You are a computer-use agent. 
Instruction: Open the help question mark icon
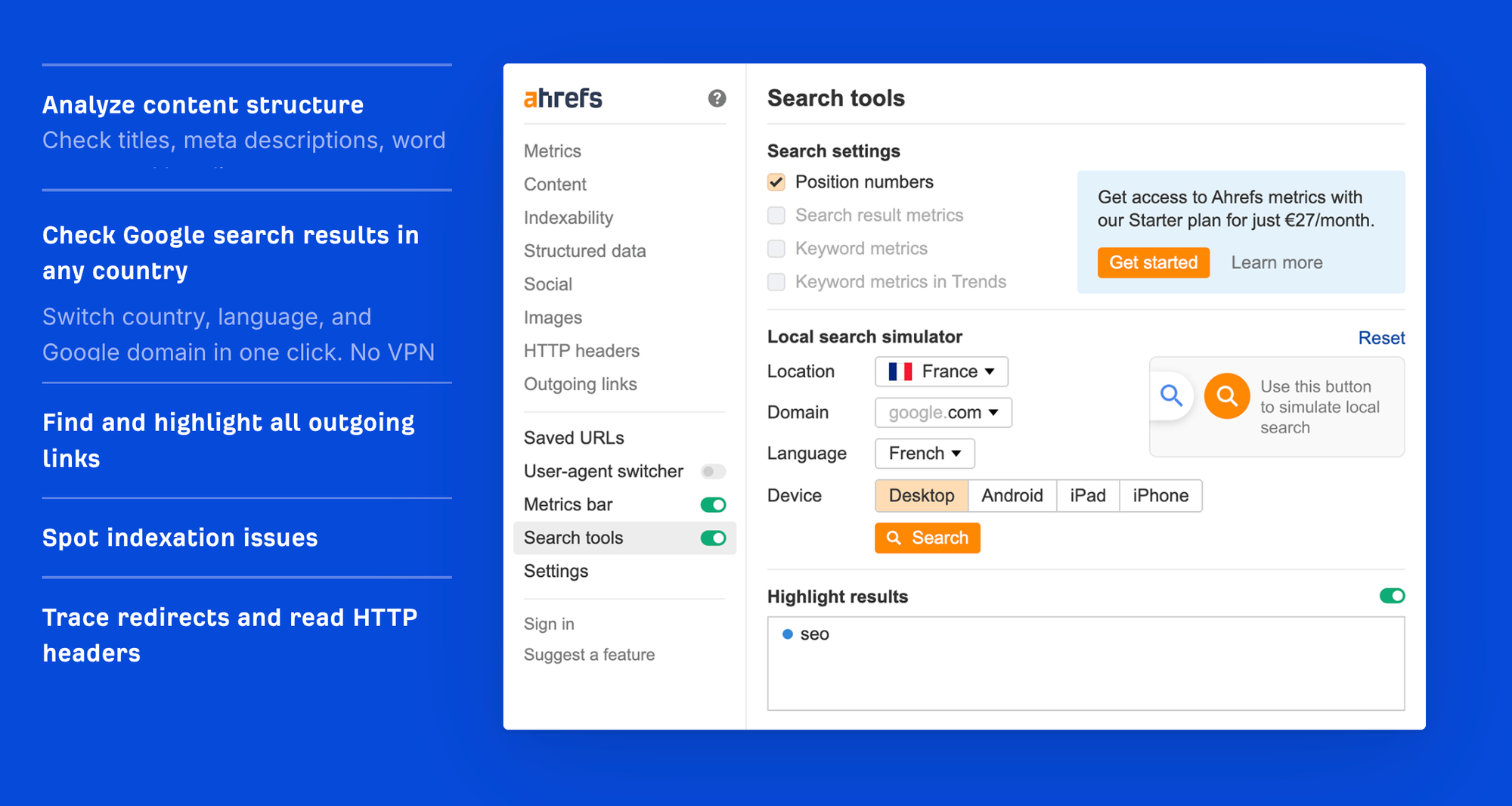click(717, 98)
